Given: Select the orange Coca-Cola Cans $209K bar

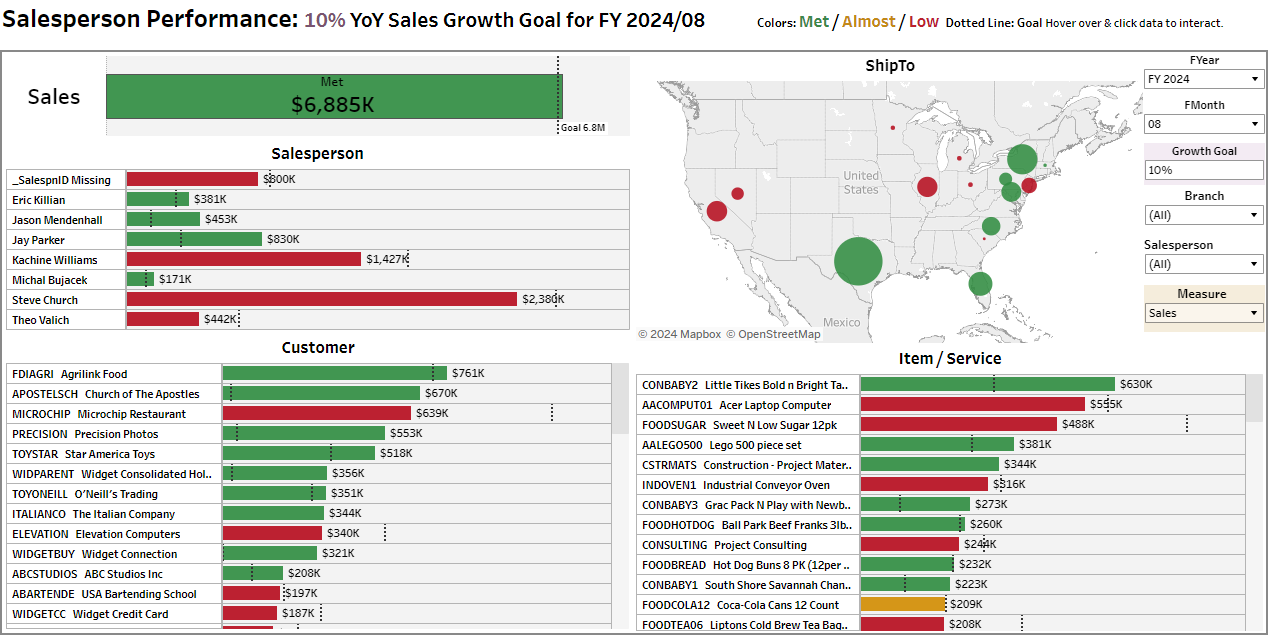Looking at the screenshot, I should point(902,605).
